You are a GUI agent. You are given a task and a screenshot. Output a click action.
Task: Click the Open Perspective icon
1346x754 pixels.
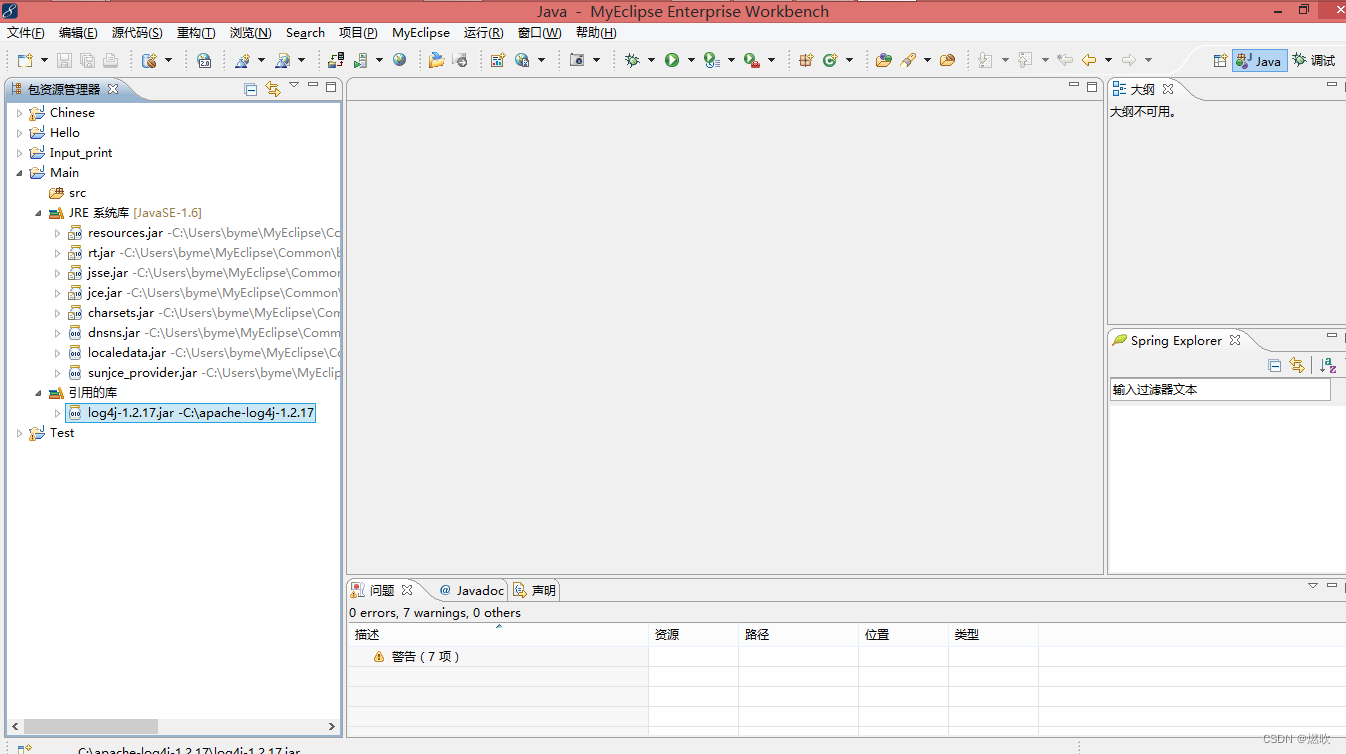(x=1220, y=60)
